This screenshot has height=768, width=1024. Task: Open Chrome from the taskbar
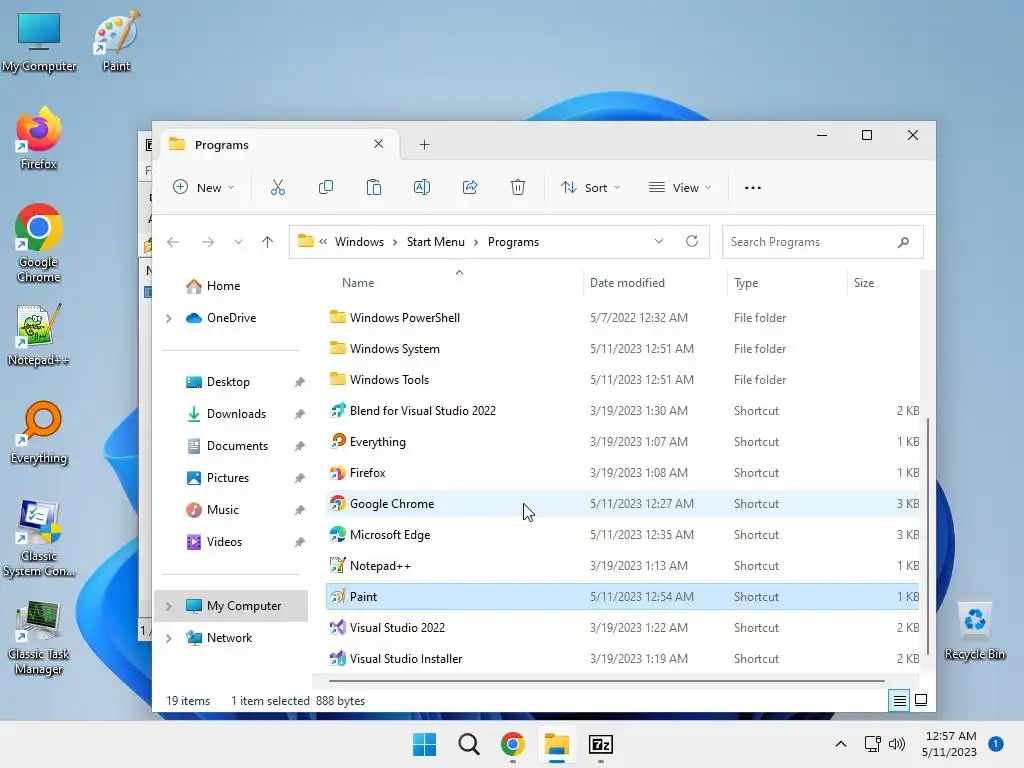pyautogui.click(x=513, y=744)
